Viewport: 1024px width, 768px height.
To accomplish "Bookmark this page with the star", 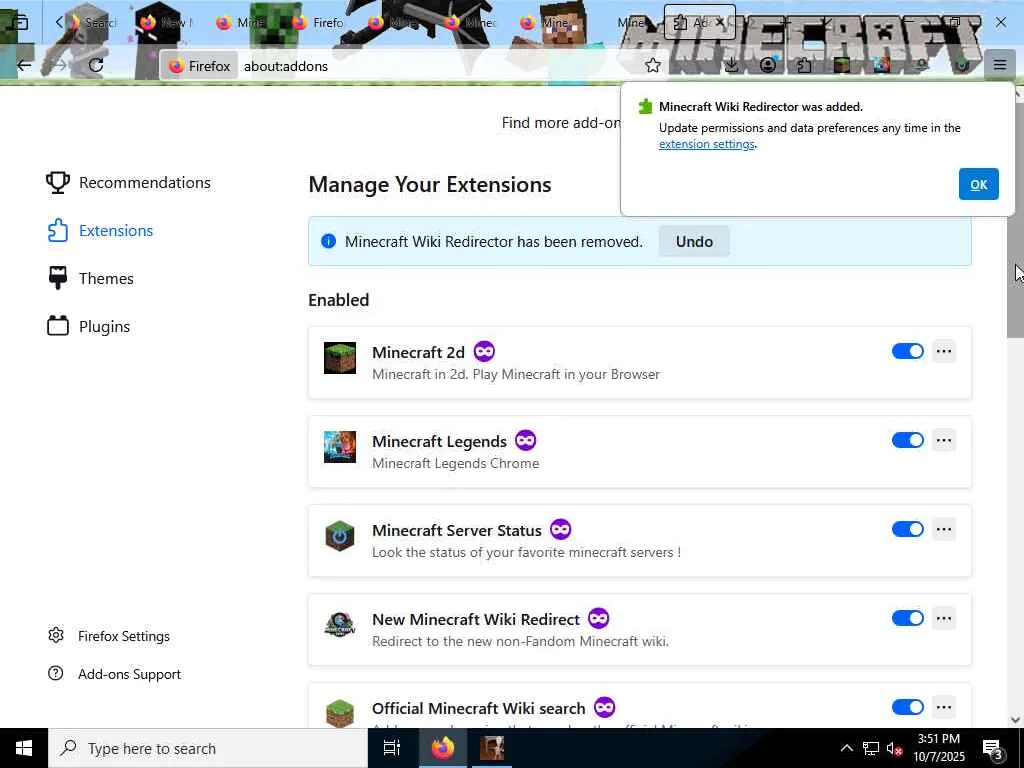I will coord(652,65).
